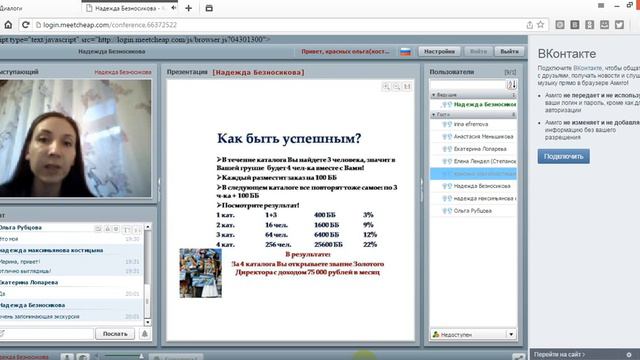The image size is (640, 360).
Task: Select the highlighted blue user row
Action: (x=473, y=173)
